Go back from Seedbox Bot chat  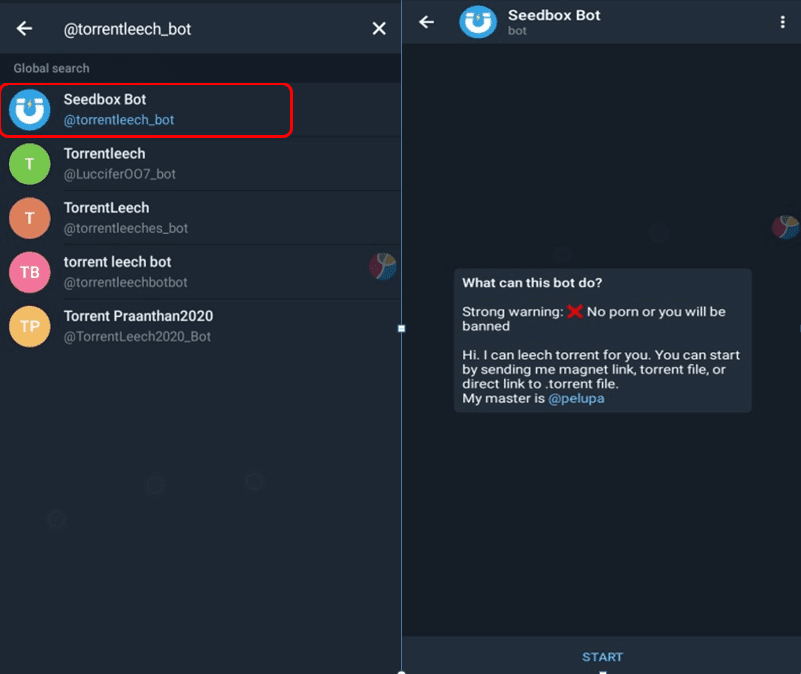[427, 22]
